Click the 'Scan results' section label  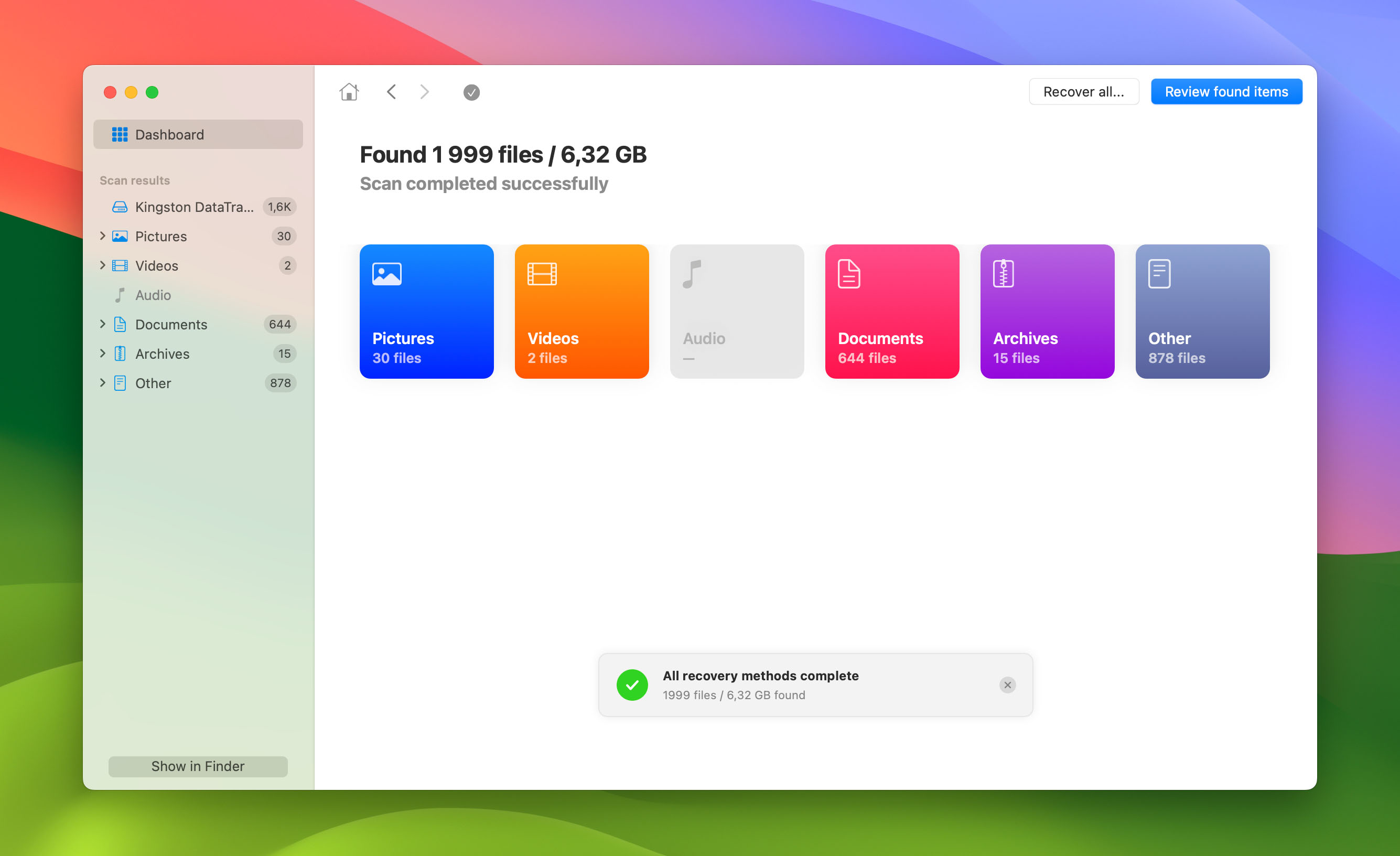pos(135,180)
